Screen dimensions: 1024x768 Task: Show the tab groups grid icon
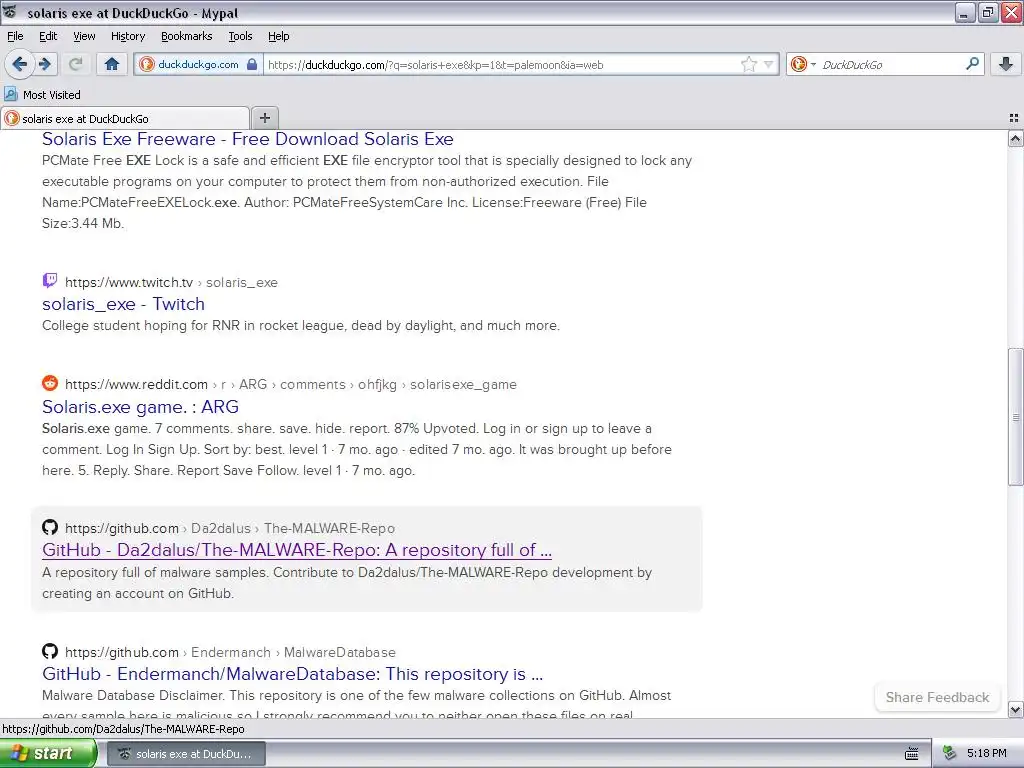pos(1014,118)
